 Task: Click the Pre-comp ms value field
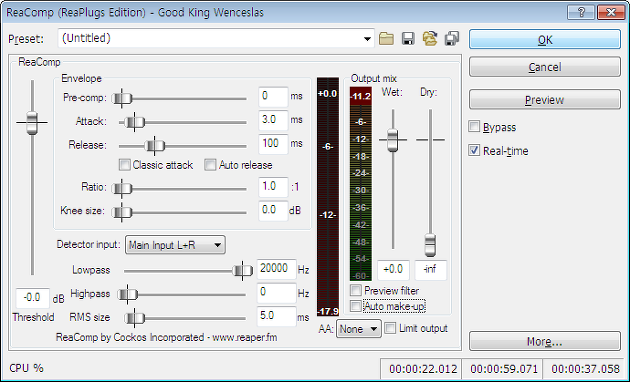click(x=273, y=96)
